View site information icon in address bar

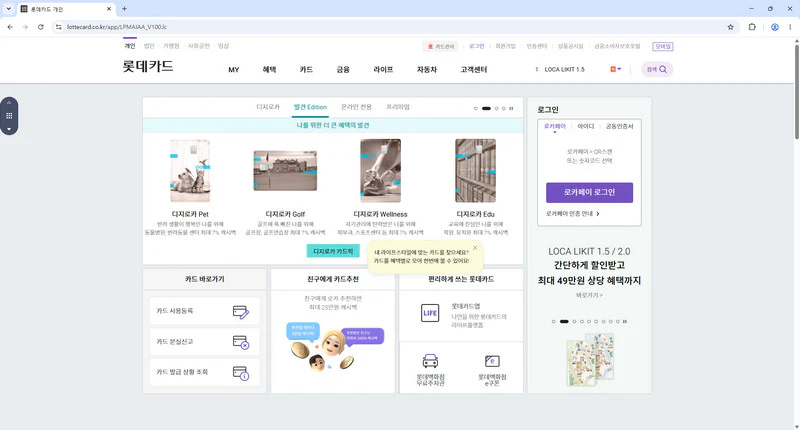coord(59,27)
